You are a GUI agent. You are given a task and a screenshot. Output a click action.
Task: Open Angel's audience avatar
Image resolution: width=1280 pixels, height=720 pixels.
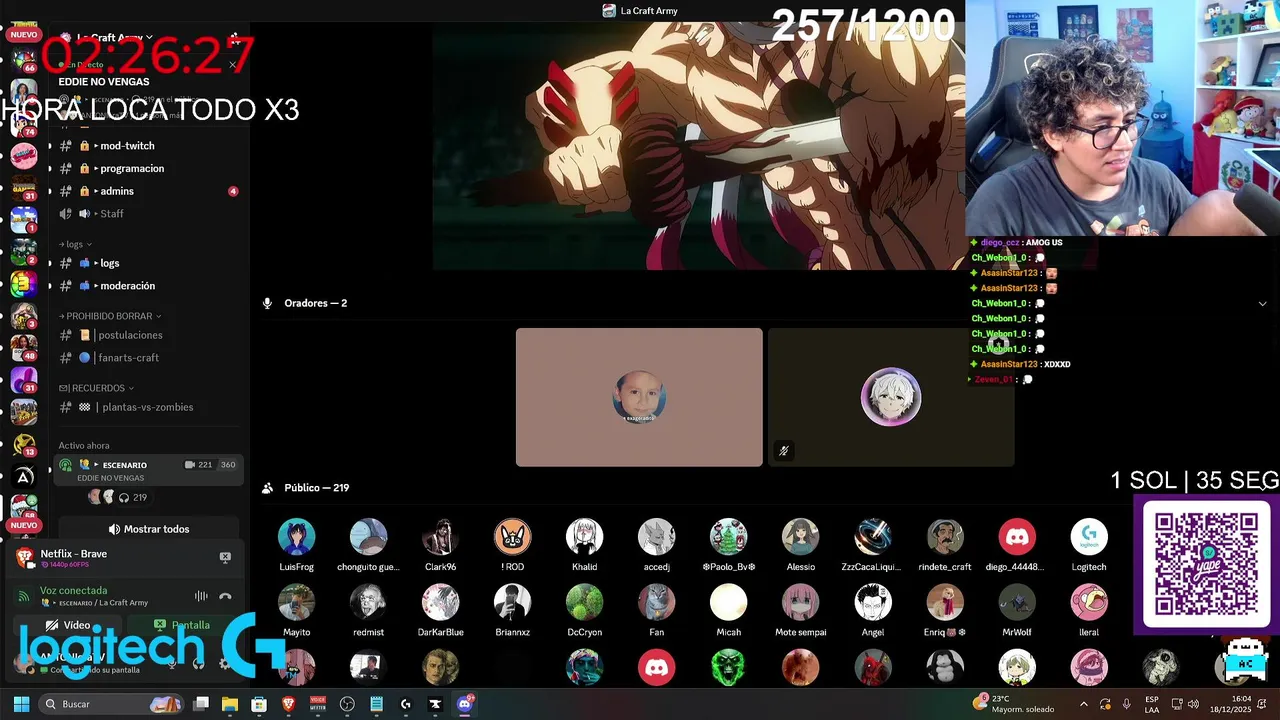click(x=872, y=603)
